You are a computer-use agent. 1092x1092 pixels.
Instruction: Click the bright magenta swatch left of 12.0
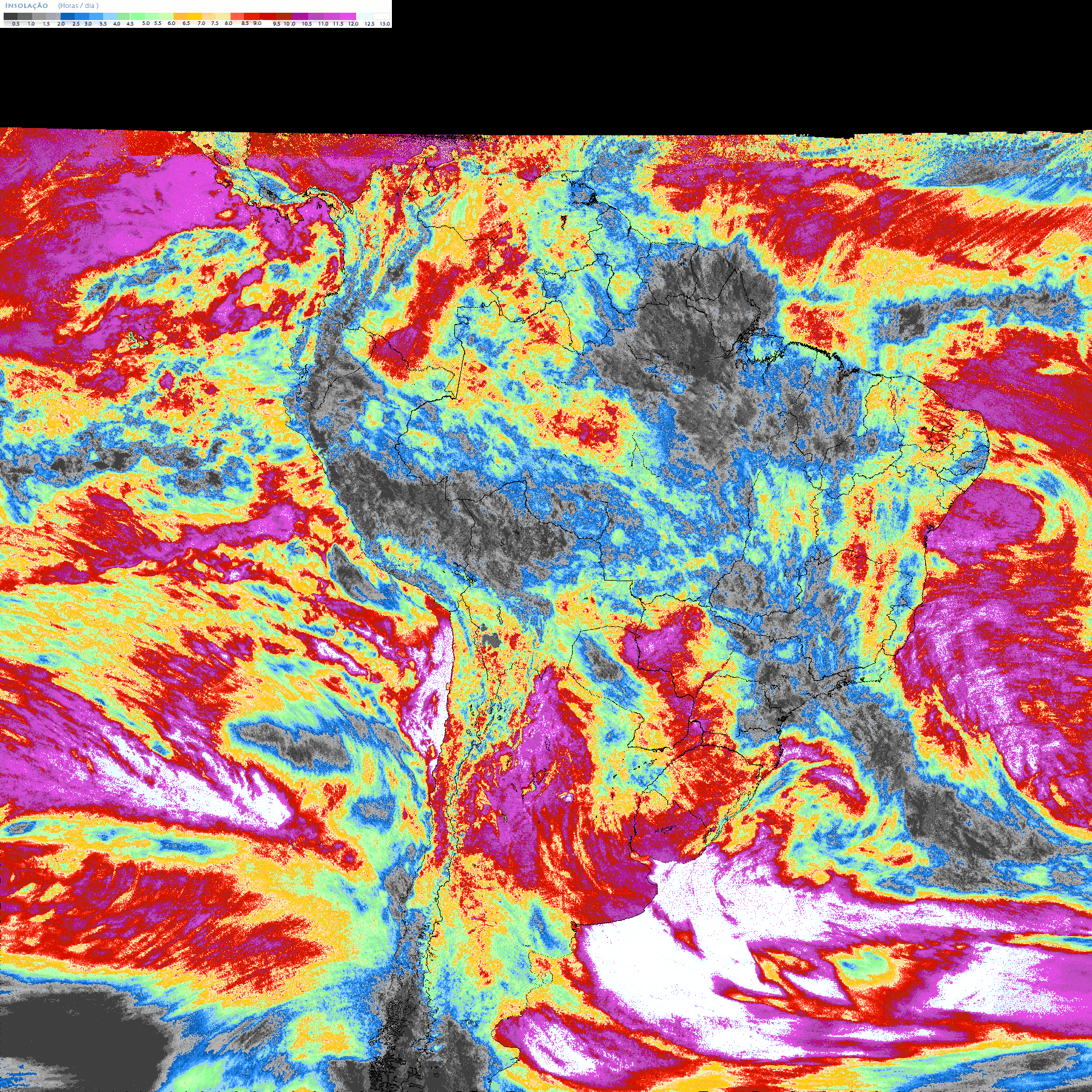pos(348,16)
